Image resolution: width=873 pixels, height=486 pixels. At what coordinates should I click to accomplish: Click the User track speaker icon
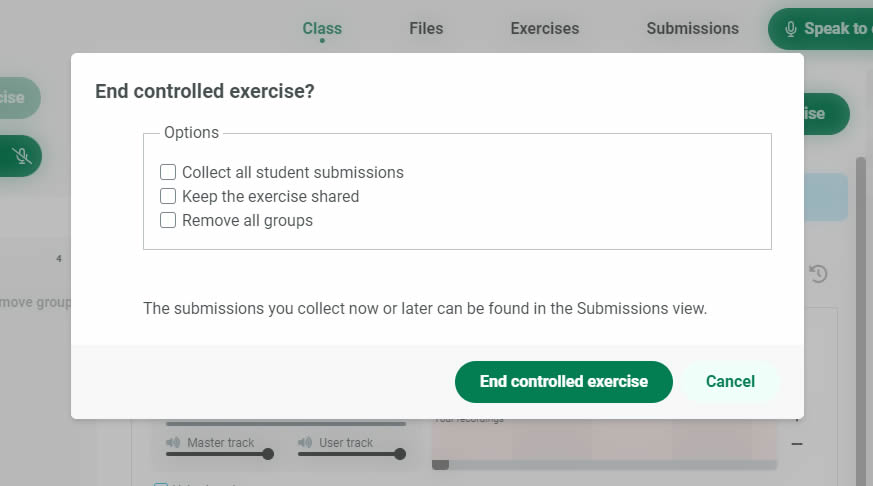pos(305,442)
